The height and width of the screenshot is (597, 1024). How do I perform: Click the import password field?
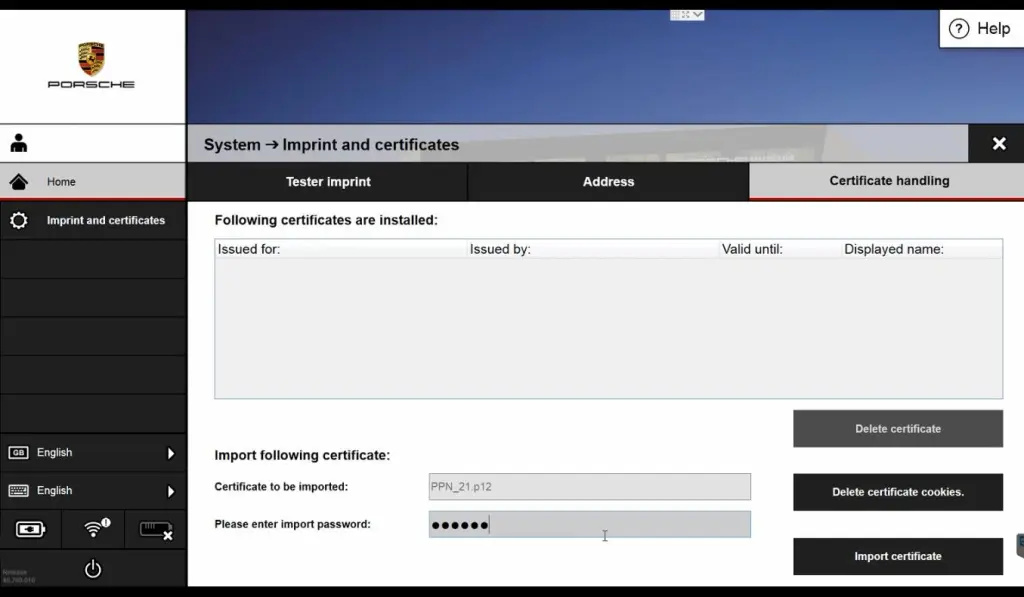[589, 525]
